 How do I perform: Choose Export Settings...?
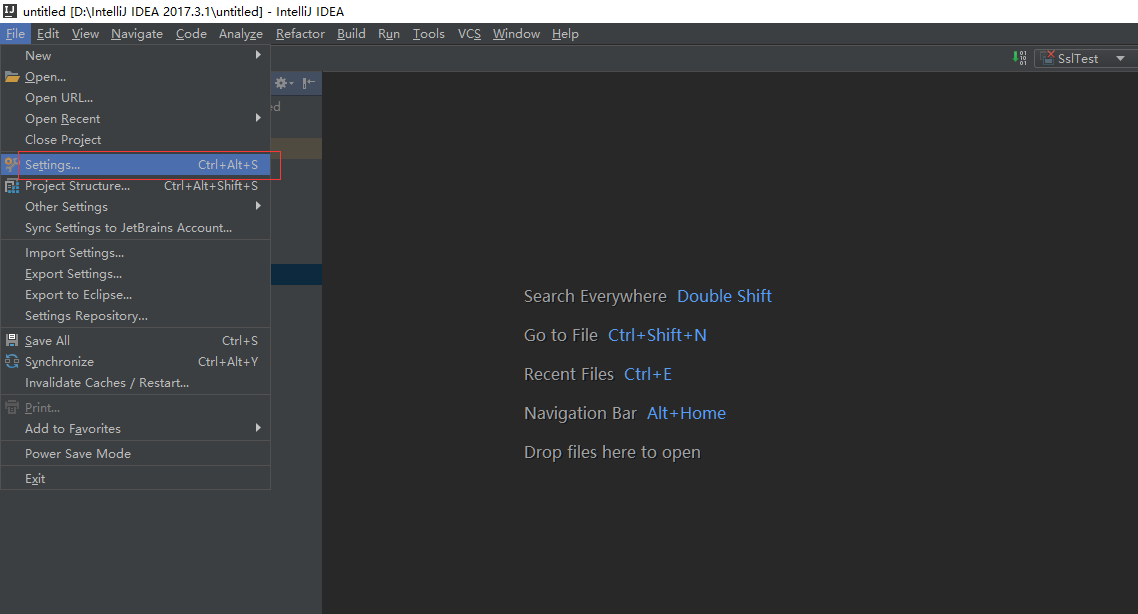tap(136, 274)
